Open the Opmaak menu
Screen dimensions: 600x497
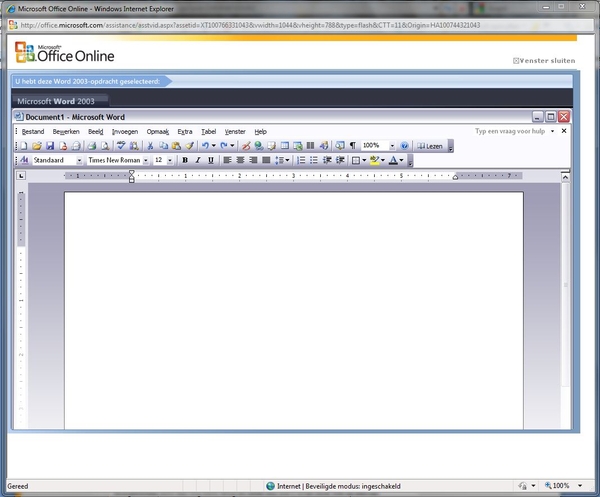158,132
